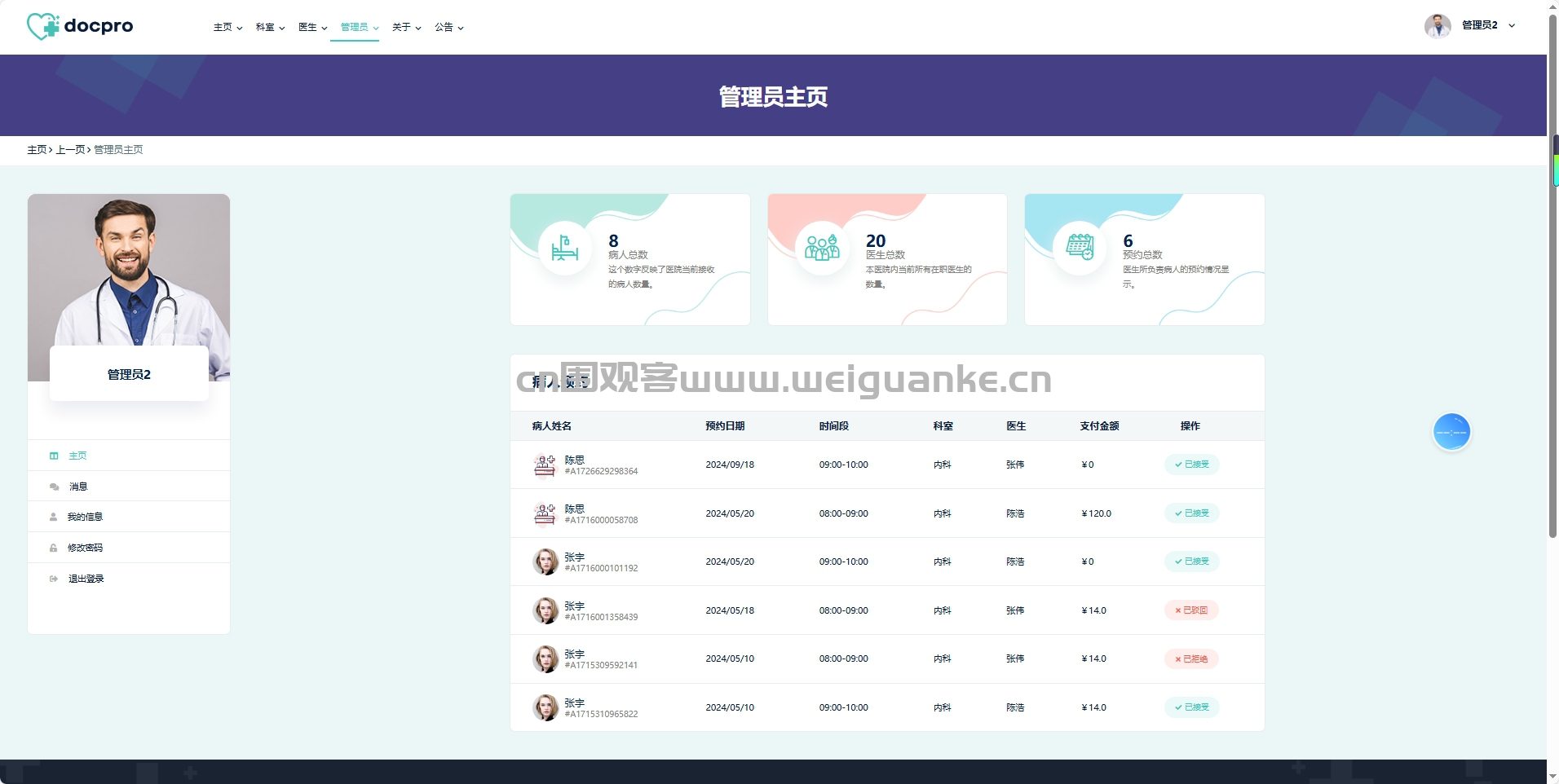Click the doctors group icon on 医生总数 card
The height and width of the screenshot is (784, 1559).
click(822, 248)
